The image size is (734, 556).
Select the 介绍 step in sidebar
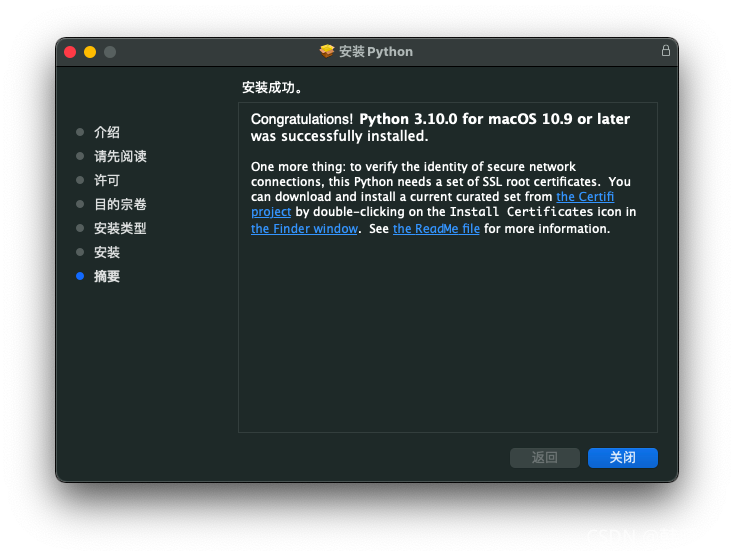coord(107,132)
